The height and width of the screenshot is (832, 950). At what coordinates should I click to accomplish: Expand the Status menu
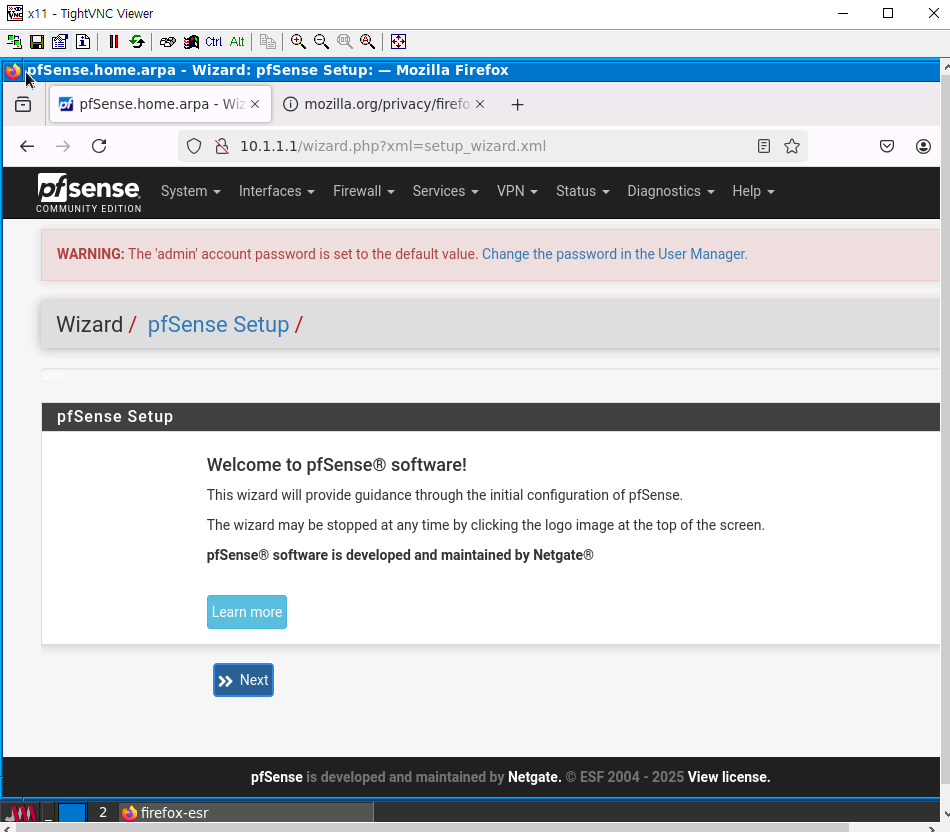pyautogui.click(x=582, y=191)
